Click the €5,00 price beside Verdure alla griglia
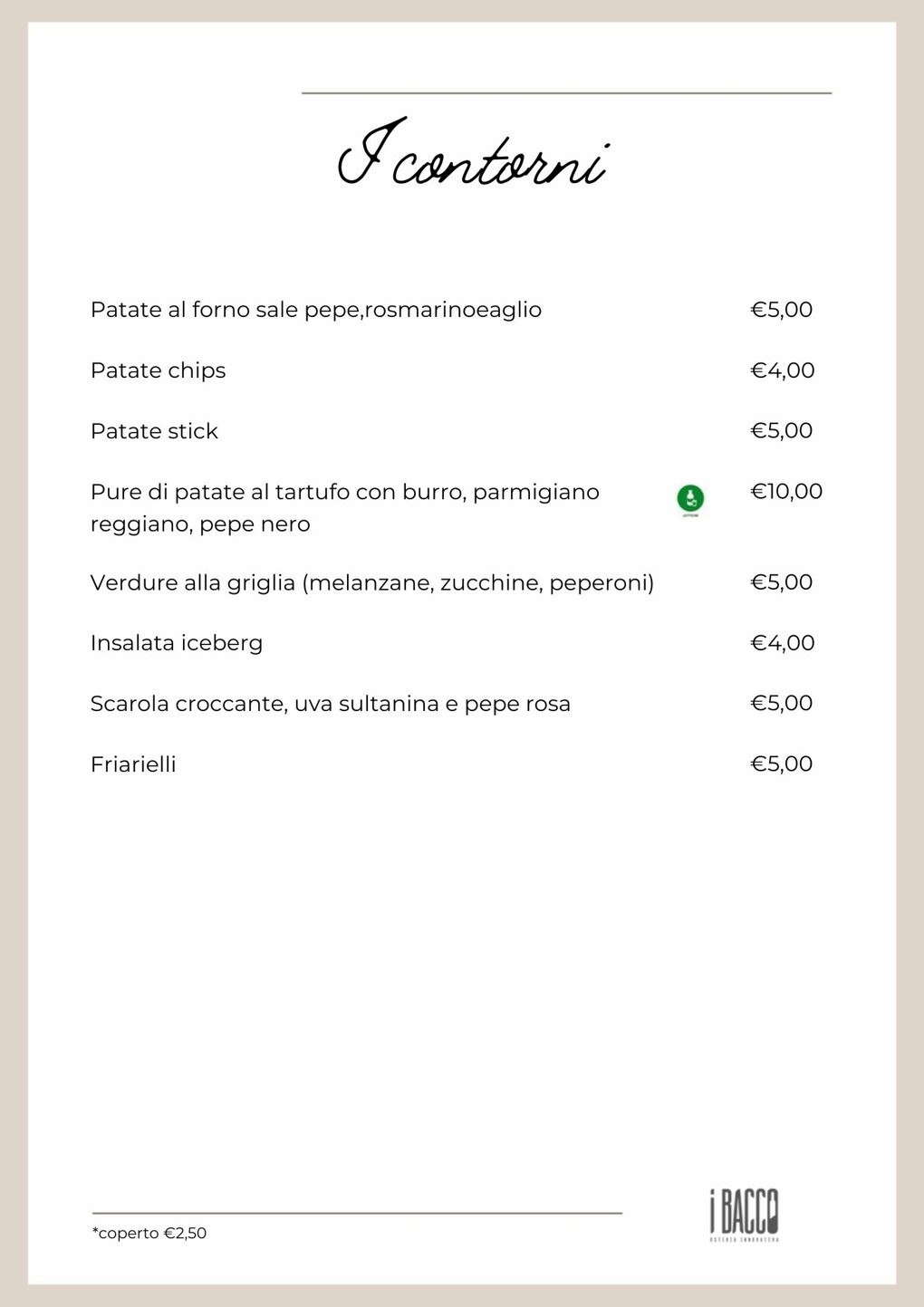The image size is (924, 1307). [782, 582]
